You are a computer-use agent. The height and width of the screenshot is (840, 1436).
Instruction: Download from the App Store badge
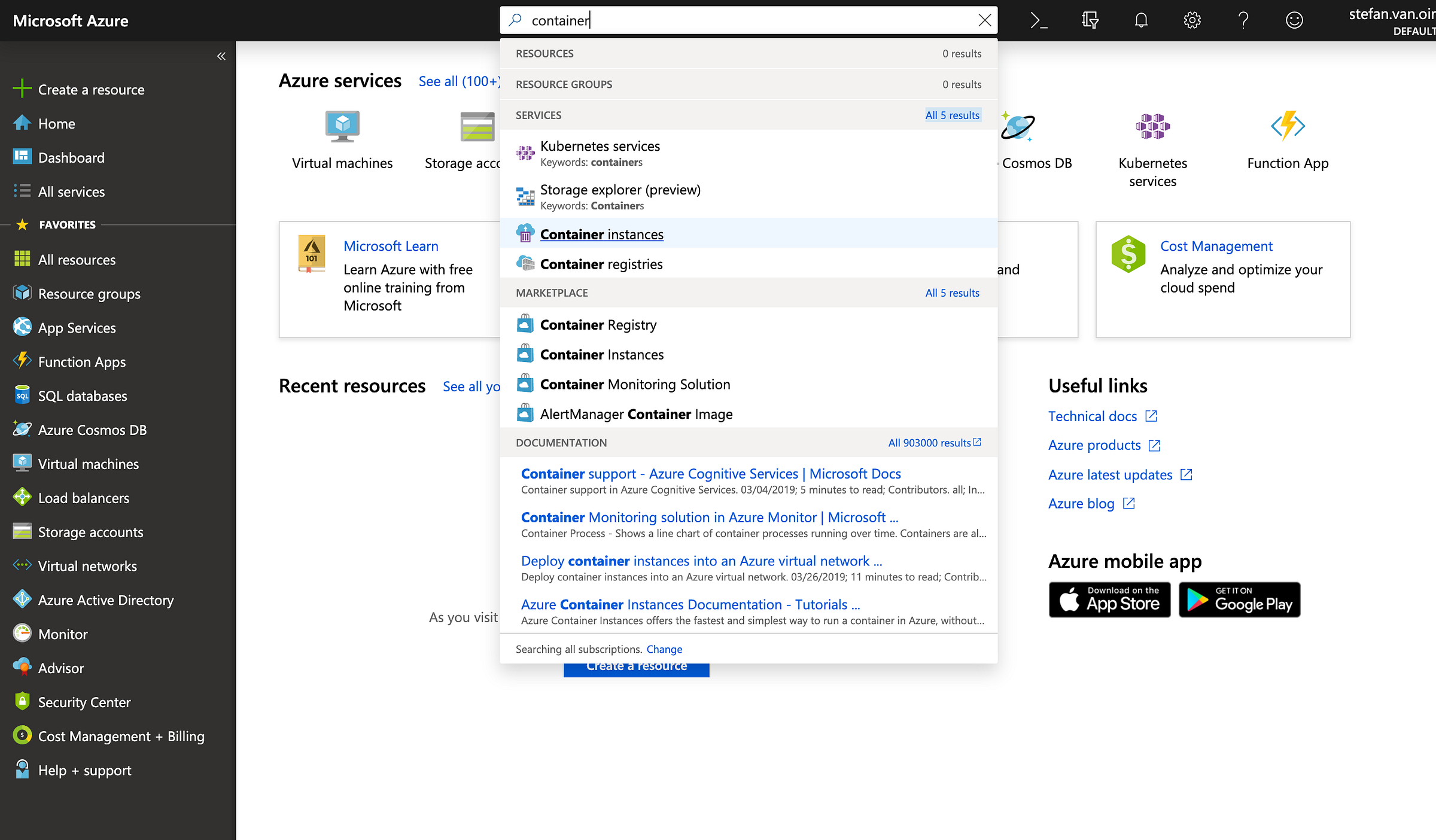click(x=1109, y=599)
